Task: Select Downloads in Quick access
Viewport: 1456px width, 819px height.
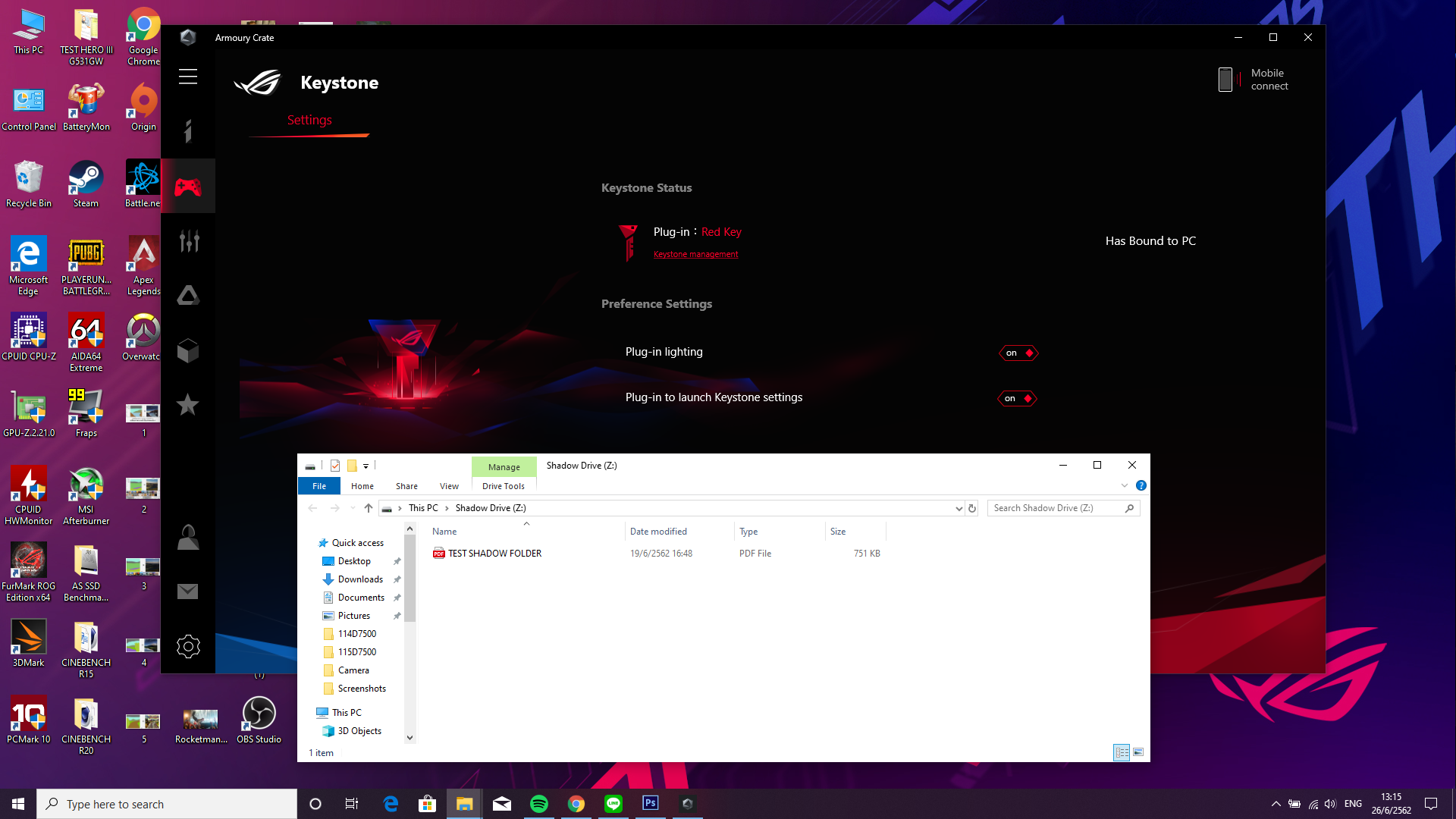Action: pyautogui.click(x=360, y=579)
